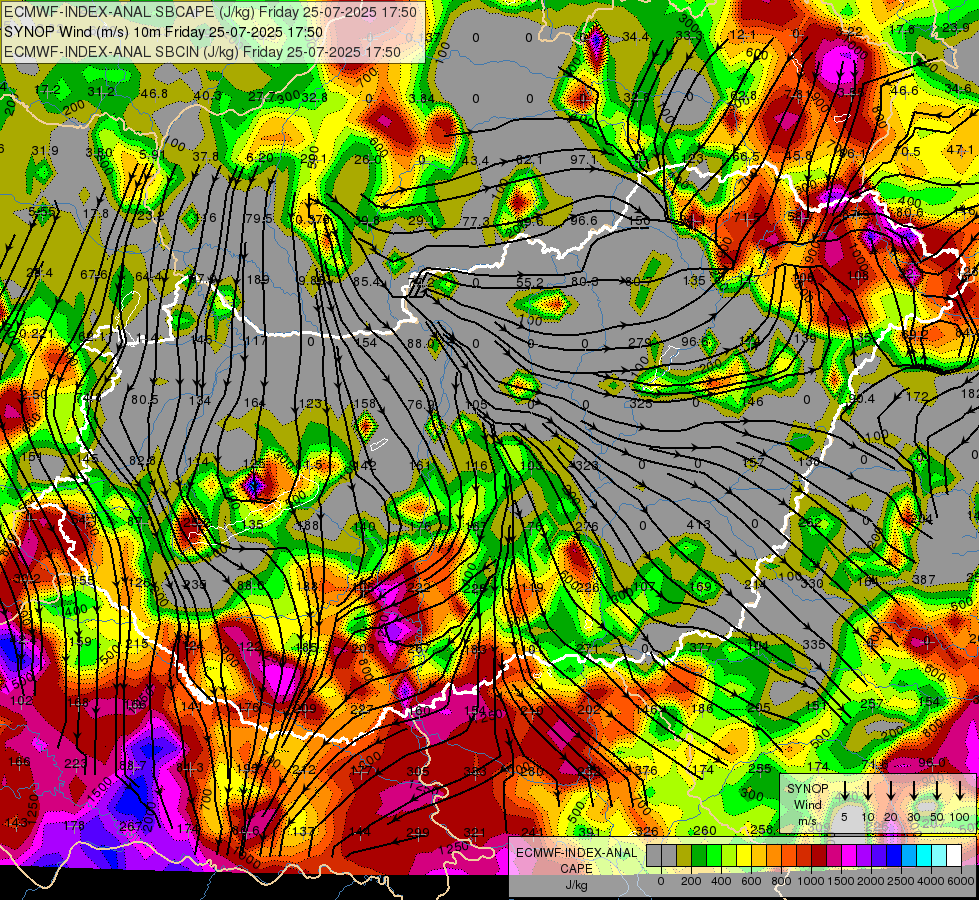979x900 pixels.
Task: Click the 391 value on the map
Action: pos(589,831)
